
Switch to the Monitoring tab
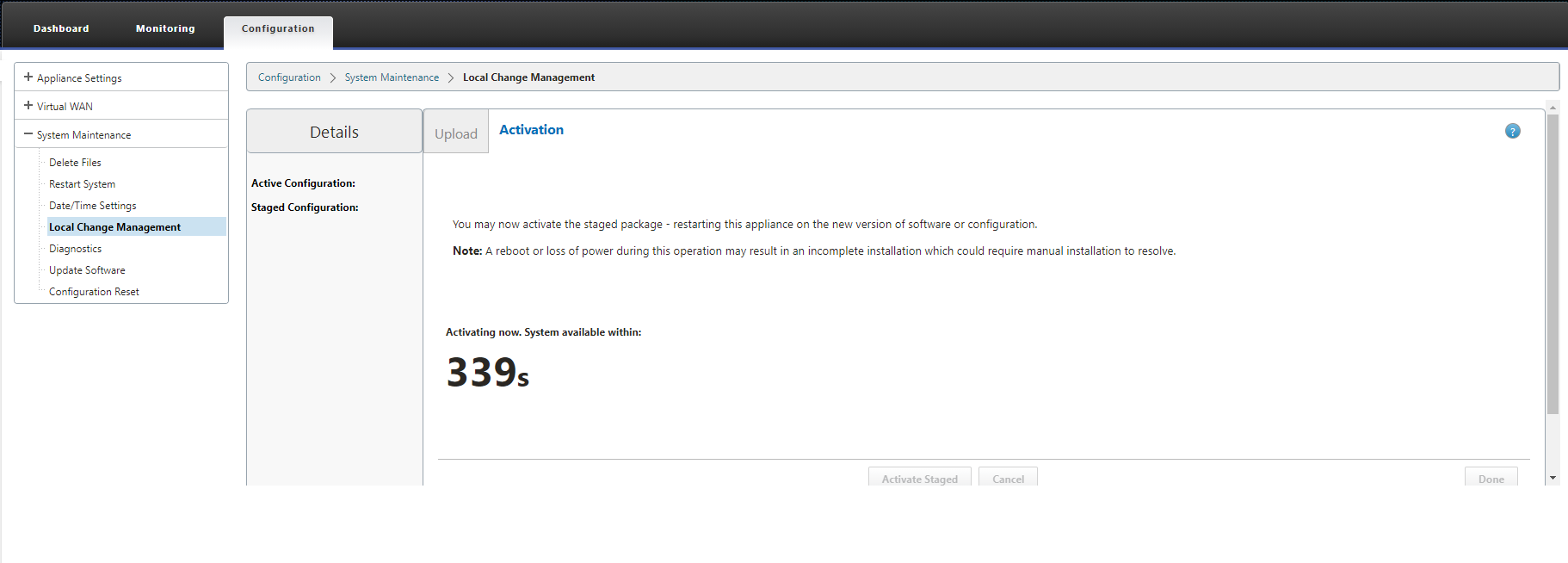[x=165, y=28]
